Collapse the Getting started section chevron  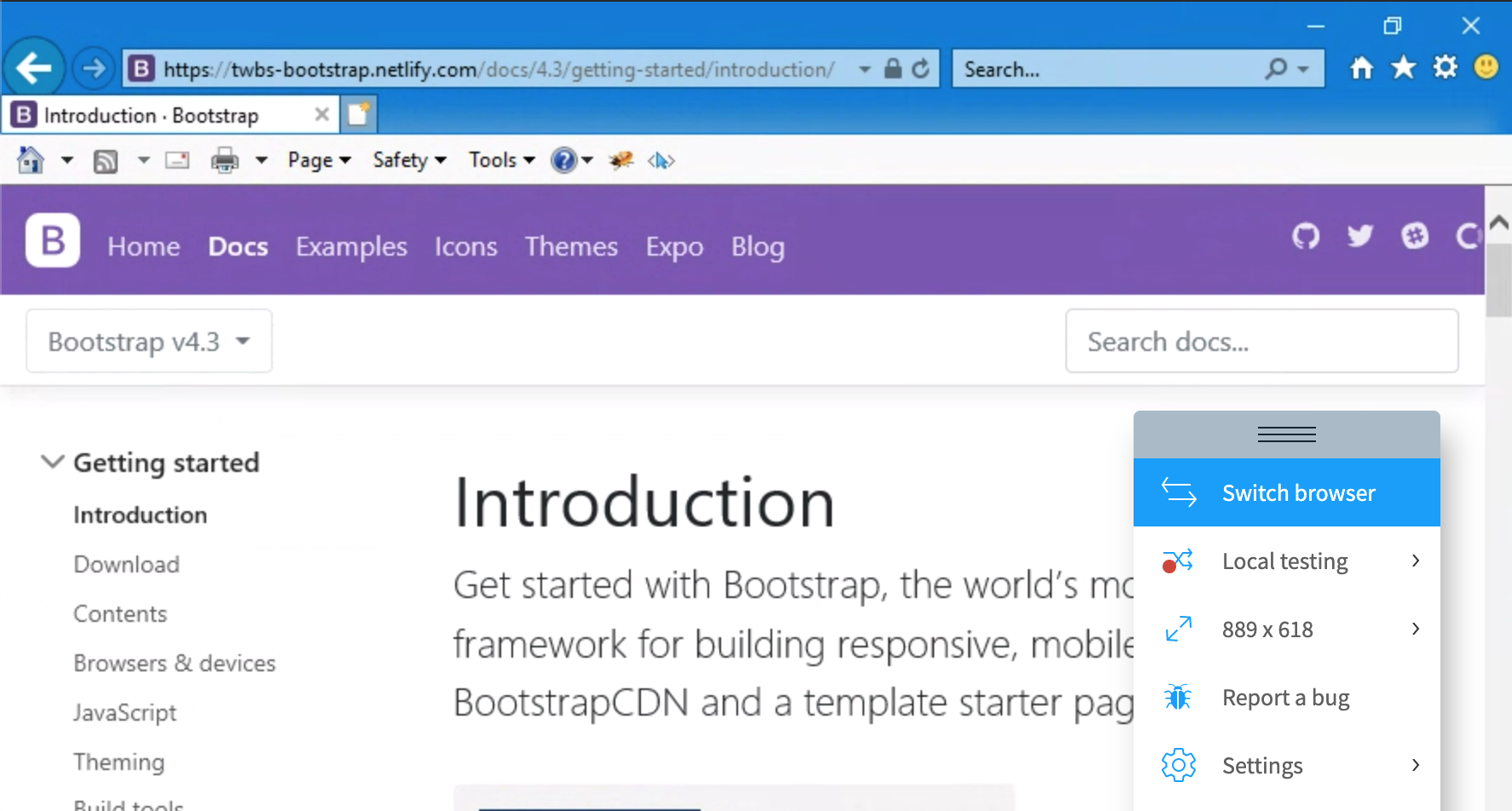[x=53, y=462]
